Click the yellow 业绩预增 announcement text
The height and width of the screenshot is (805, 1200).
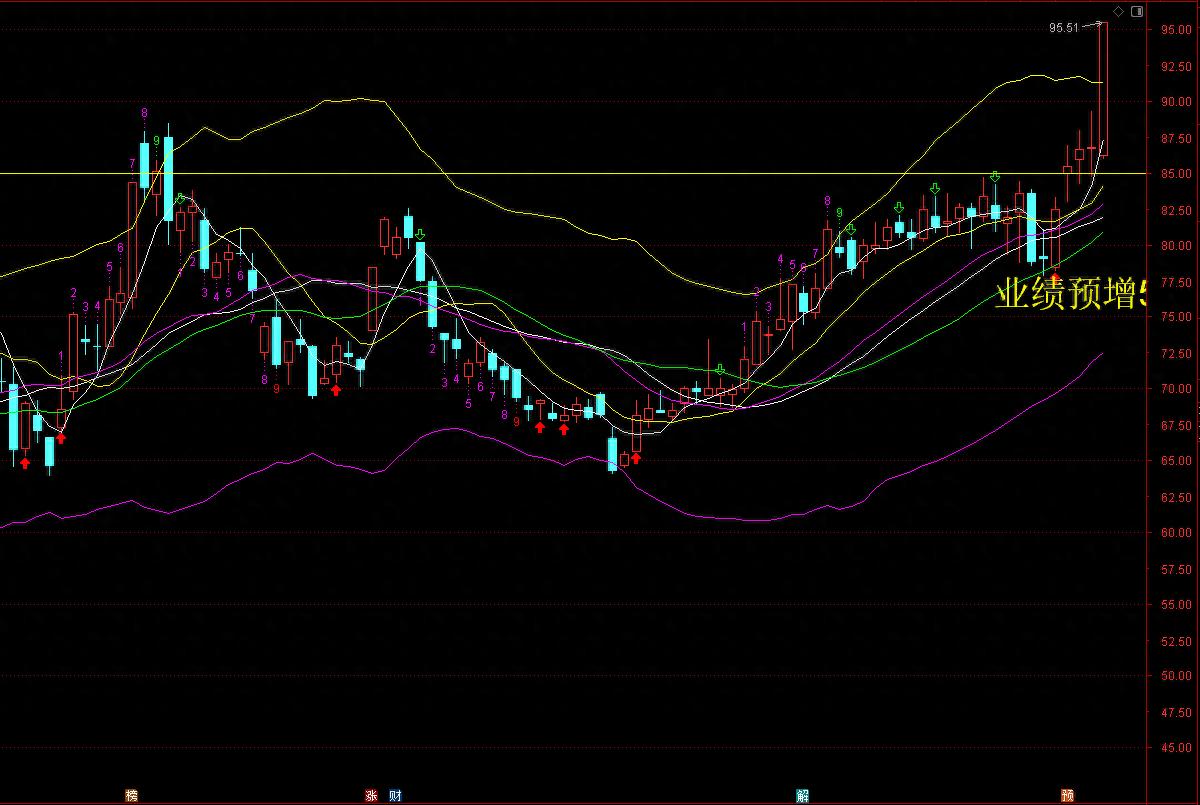(x=1071, y=294)
